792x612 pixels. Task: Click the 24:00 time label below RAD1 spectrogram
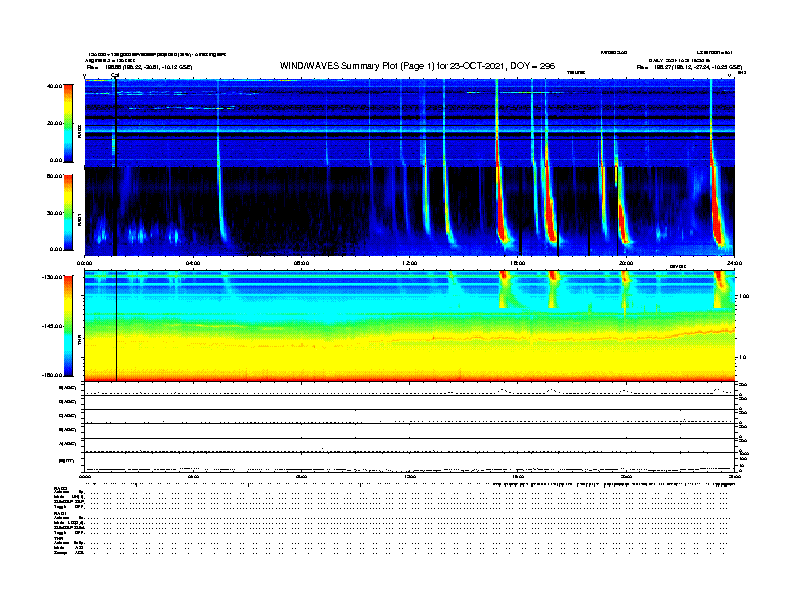click(x=734, y=263)
